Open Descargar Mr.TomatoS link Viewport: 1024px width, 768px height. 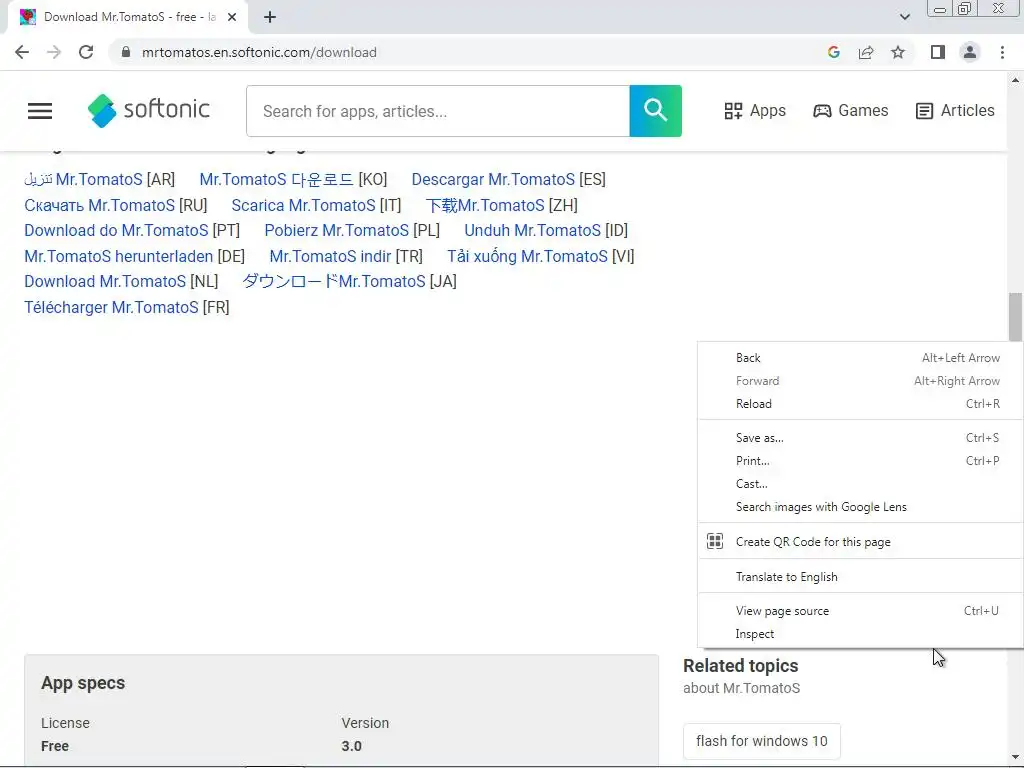[493, 180]
